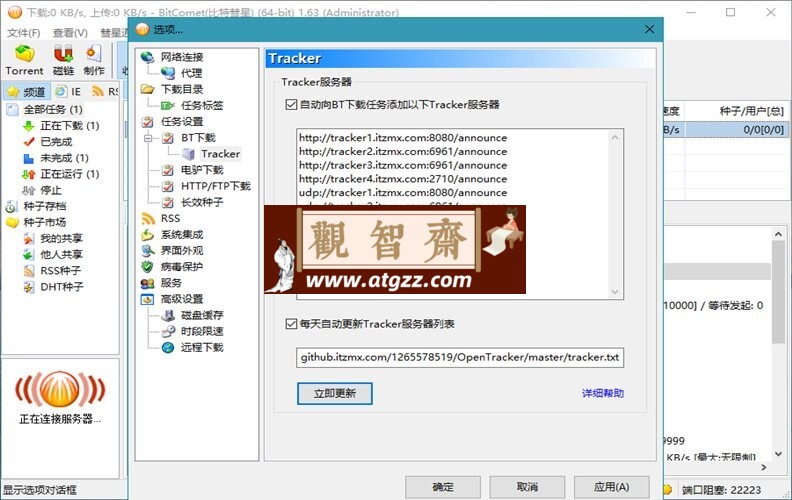This screenshot has height=500, width=792.
Task: Select the 停止 stopped tasks icon
Action: tap(29, 190)
